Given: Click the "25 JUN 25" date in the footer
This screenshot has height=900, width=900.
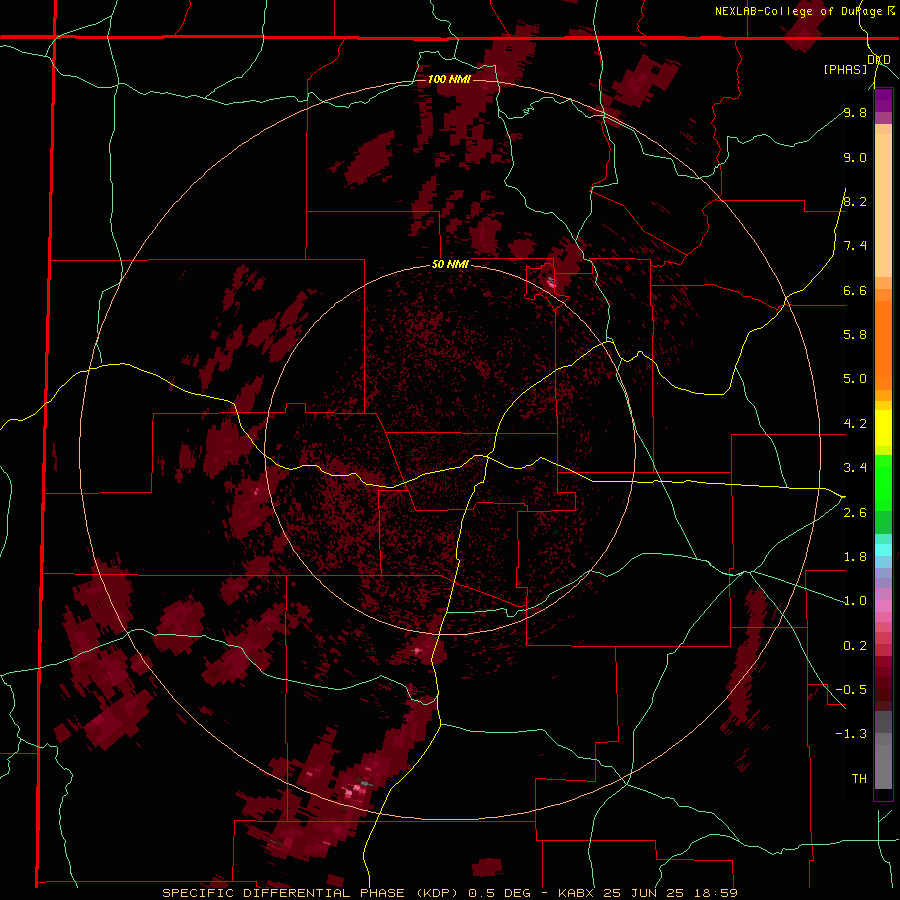Looking at the screenshot, I should click(643, 893).
